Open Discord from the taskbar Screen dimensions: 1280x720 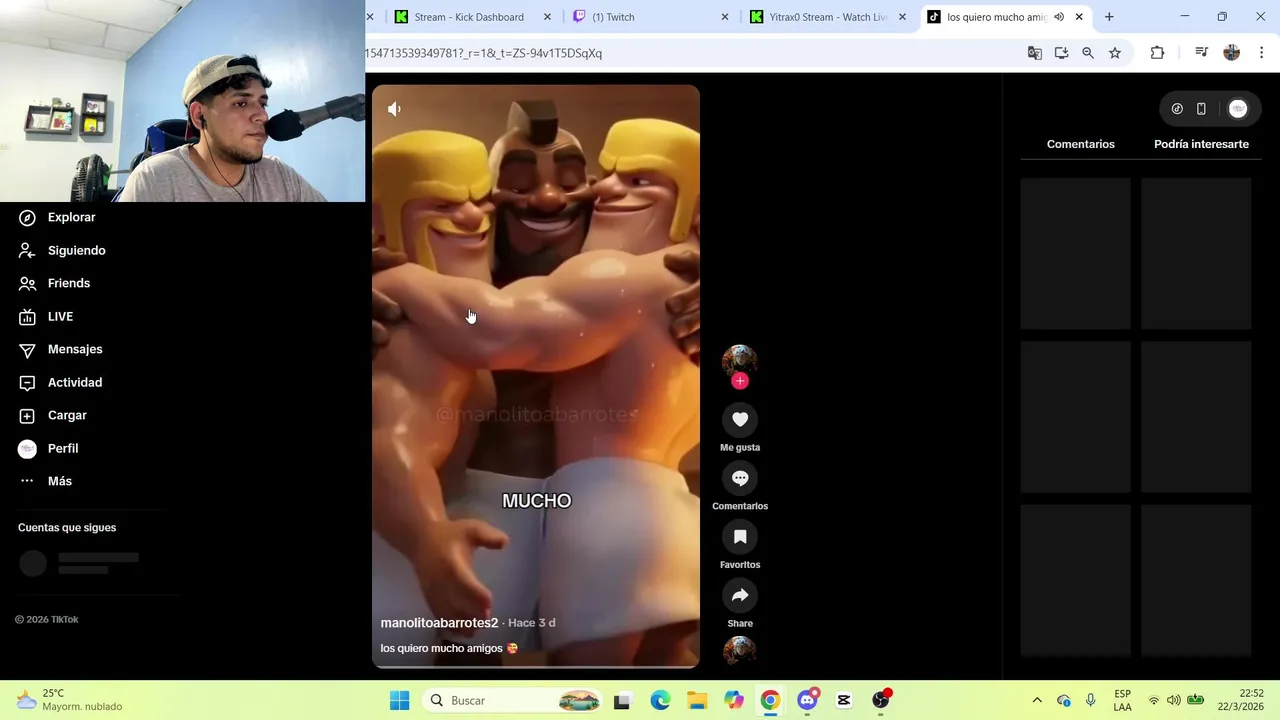808,701
